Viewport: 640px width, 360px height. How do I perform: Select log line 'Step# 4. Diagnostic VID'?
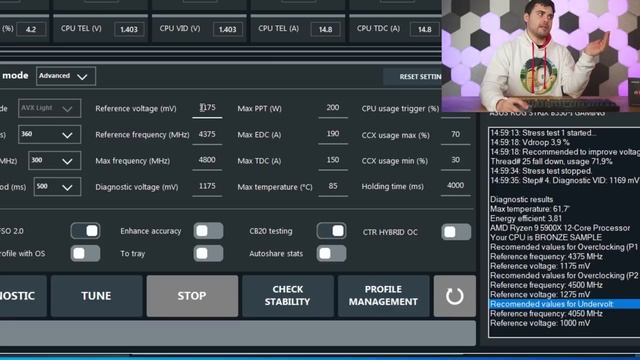(x=564, y=180)
